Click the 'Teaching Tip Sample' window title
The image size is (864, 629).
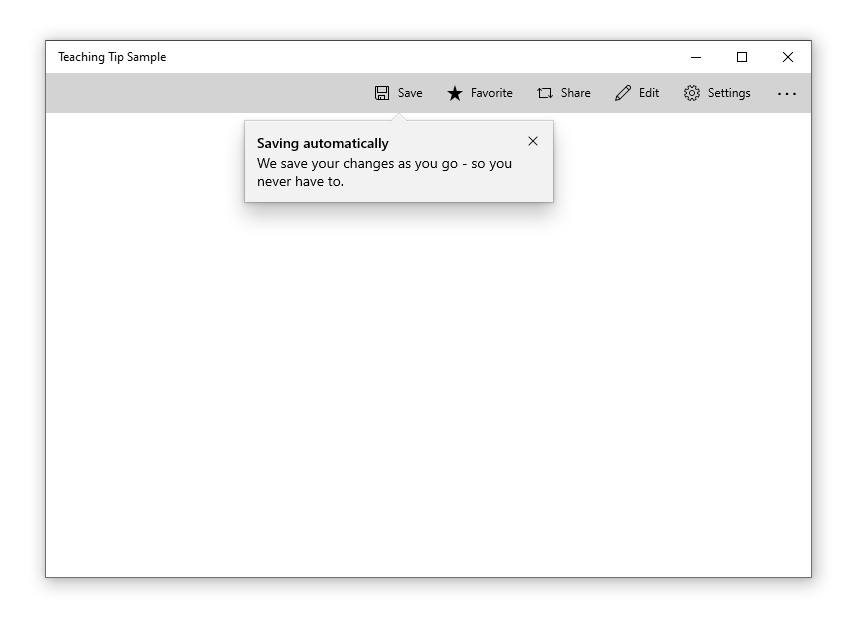coord(112,57)
